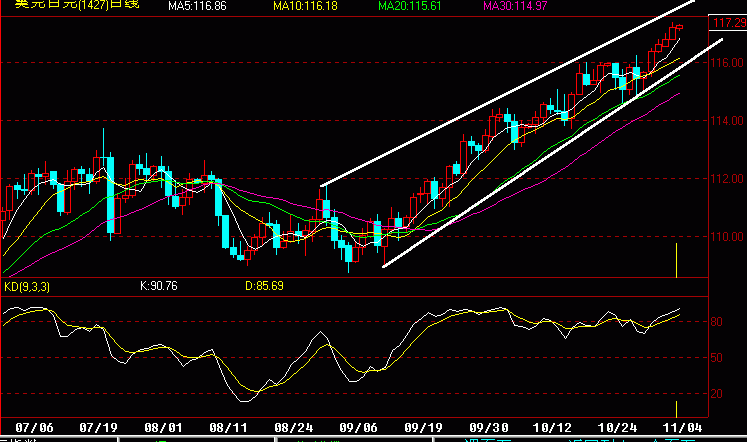The image size is (747, 442).
Task: Click the MA20:115.61 indicator label
Action: coord(410,6)
